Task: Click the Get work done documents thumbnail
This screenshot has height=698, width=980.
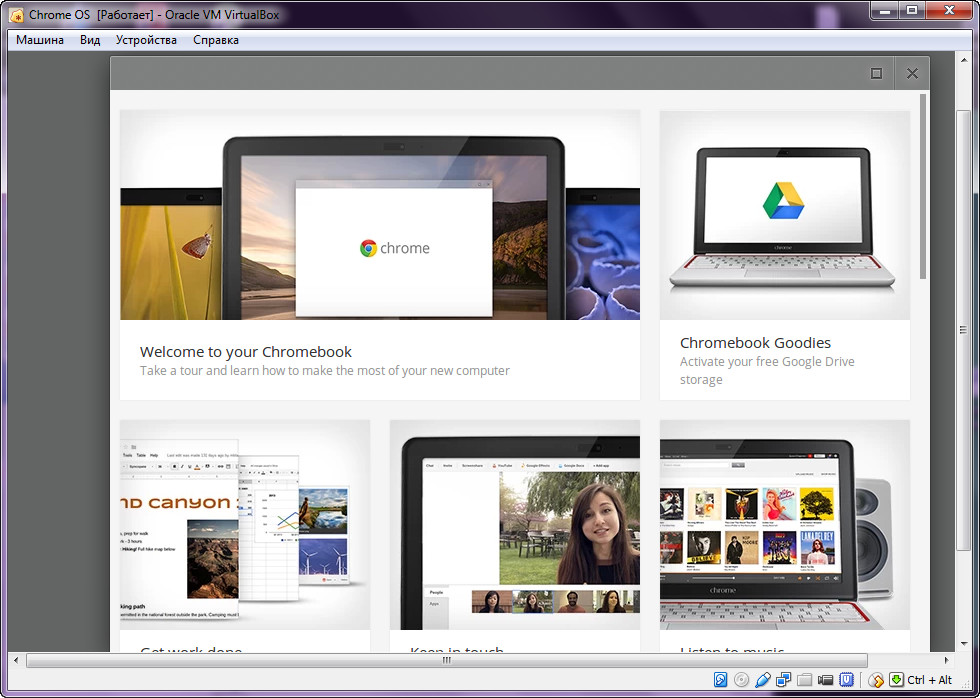Action: pyautogui.click(x=245, y=525)
